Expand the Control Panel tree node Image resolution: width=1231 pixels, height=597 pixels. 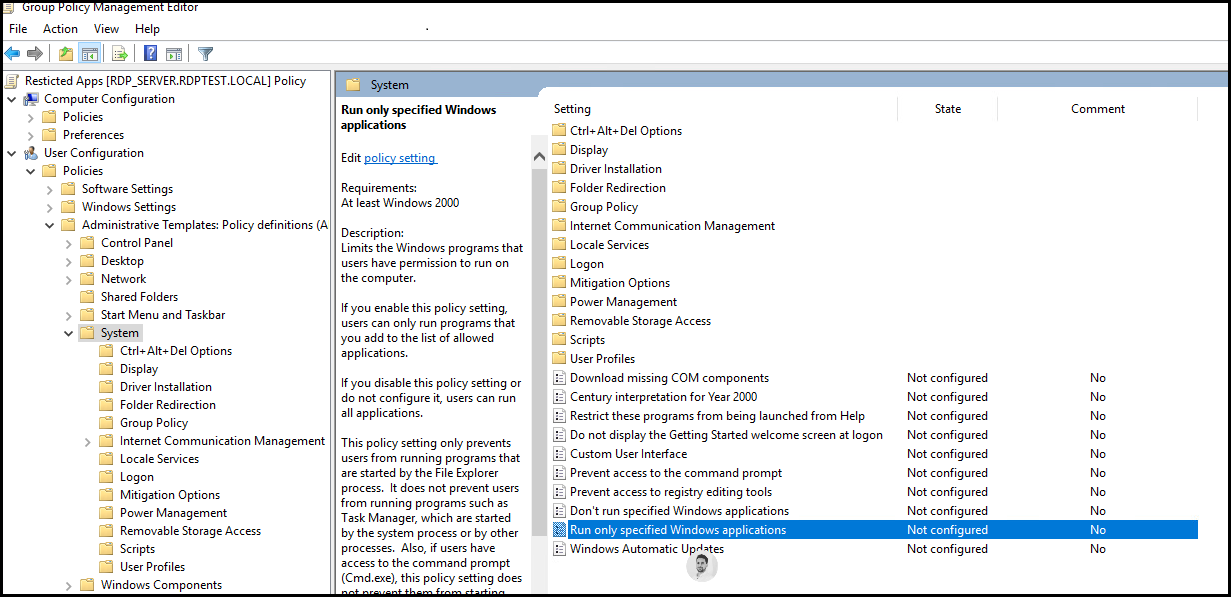68,243
